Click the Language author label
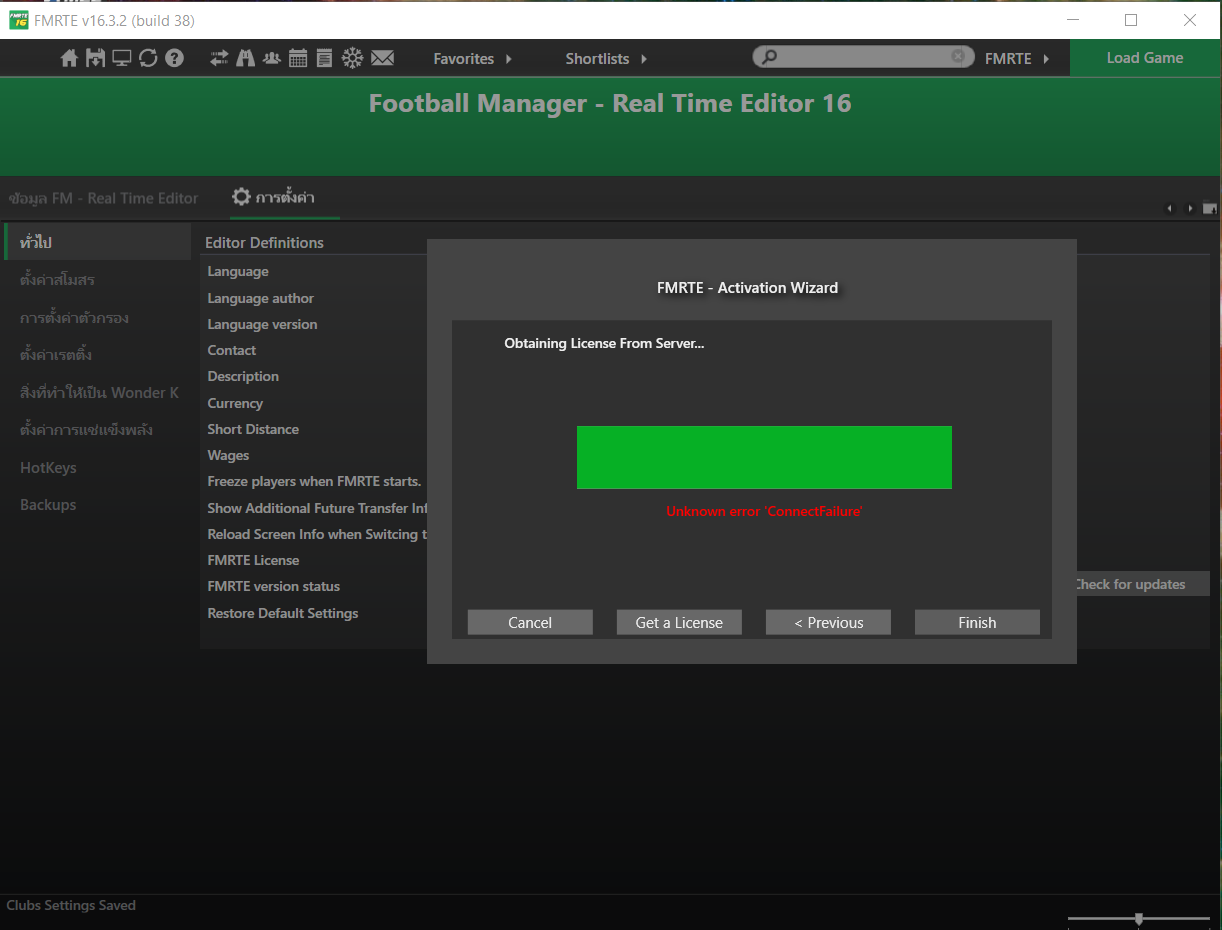1222x930 pixels. [260, 298]
